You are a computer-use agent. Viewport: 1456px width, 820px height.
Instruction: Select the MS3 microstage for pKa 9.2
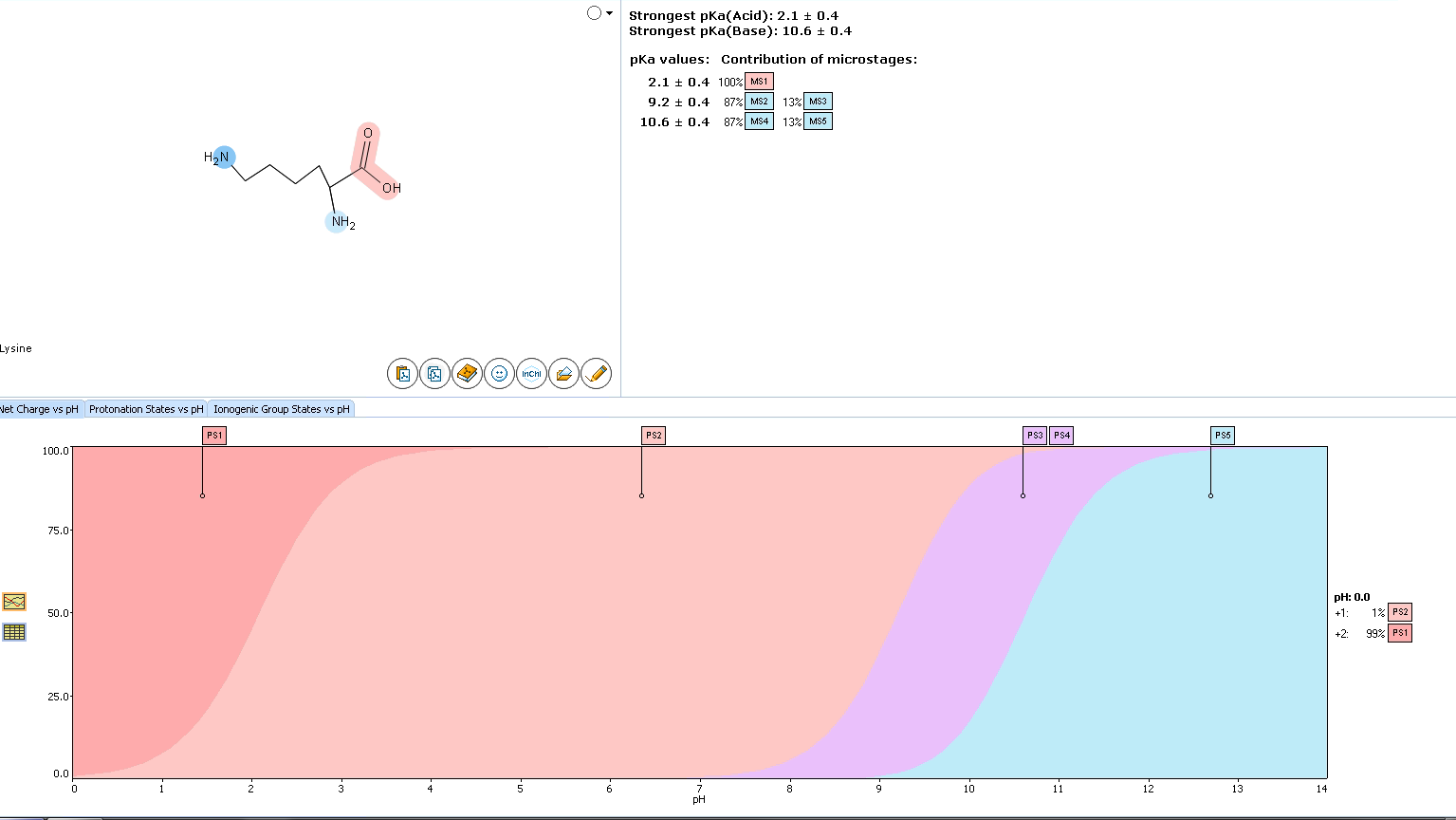818,102
